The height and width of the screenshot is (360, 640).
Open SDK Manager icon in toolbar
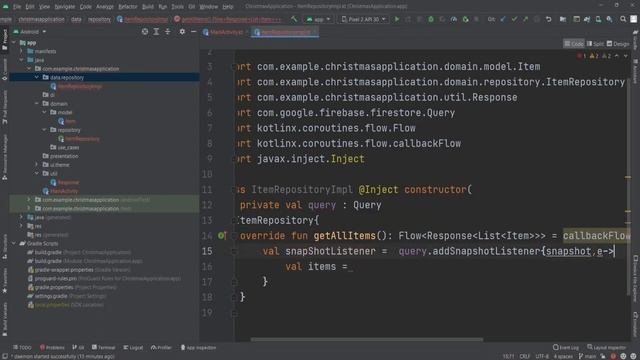click(609, 19)
